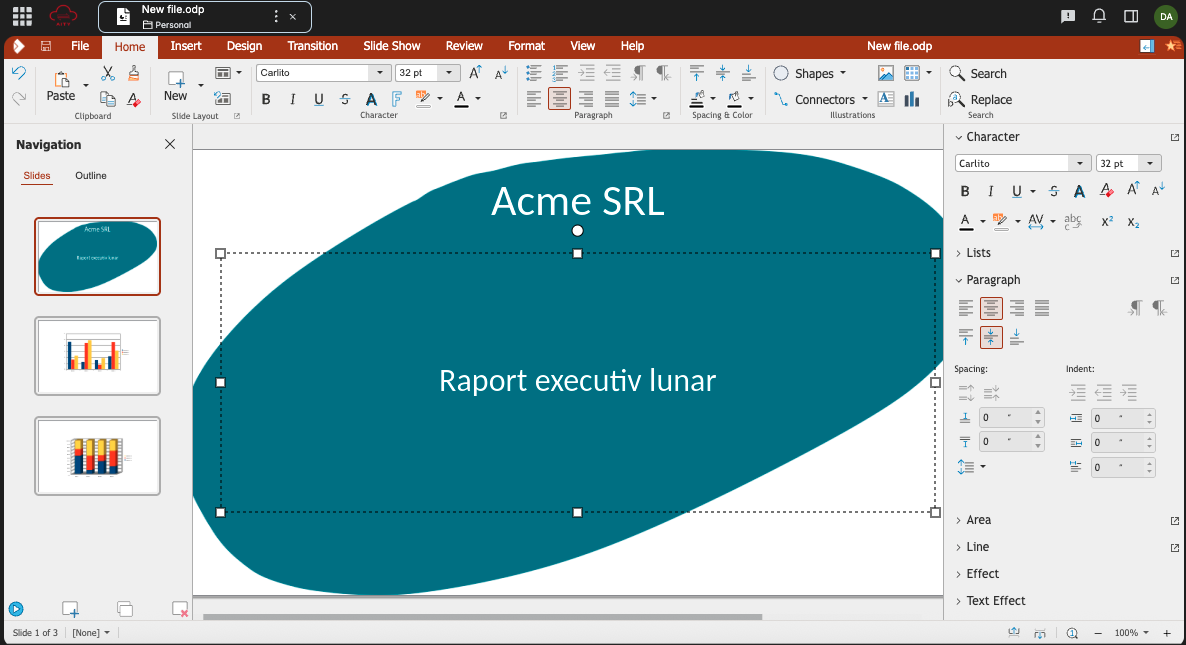Click the Strikethrough icon in the ribbon
Screen dimensions: 1186x645
345,99
